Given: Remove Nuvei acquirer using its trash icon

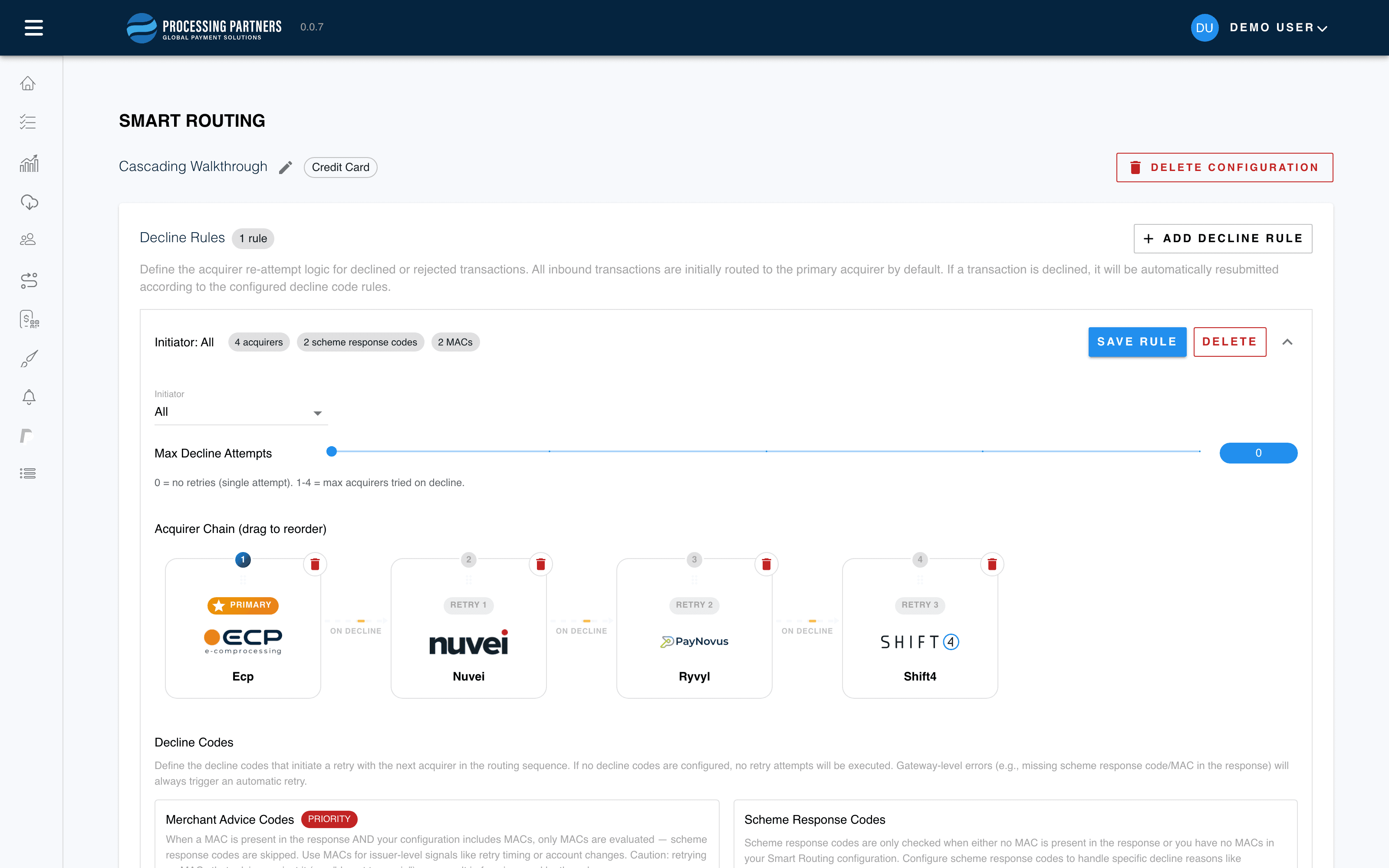Looking at the screenshot, I should point(540,564).
